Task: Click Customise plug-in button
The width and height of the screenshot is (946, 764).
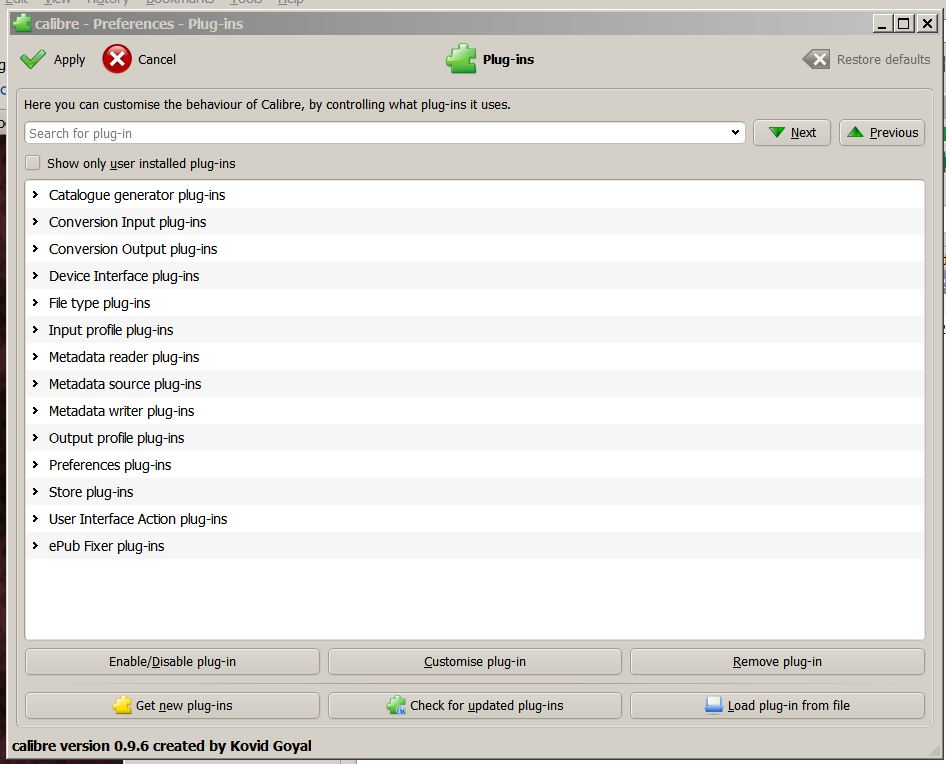Action: 475,661
